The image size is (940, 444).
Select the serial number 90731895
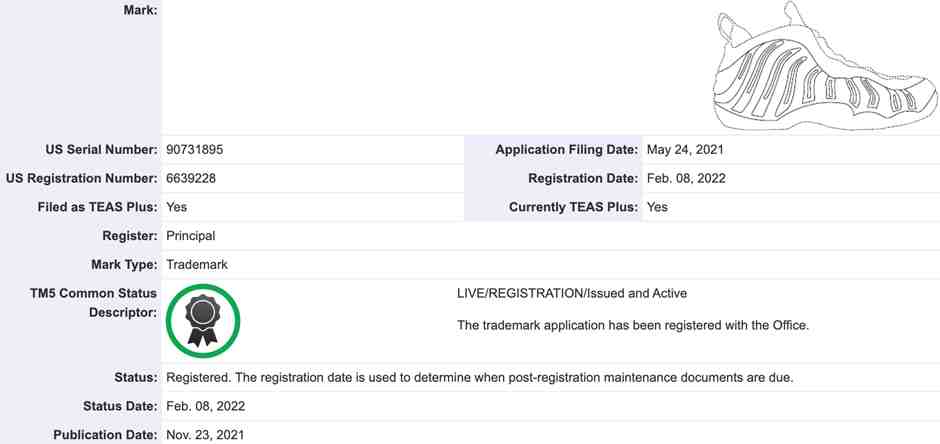195,150
